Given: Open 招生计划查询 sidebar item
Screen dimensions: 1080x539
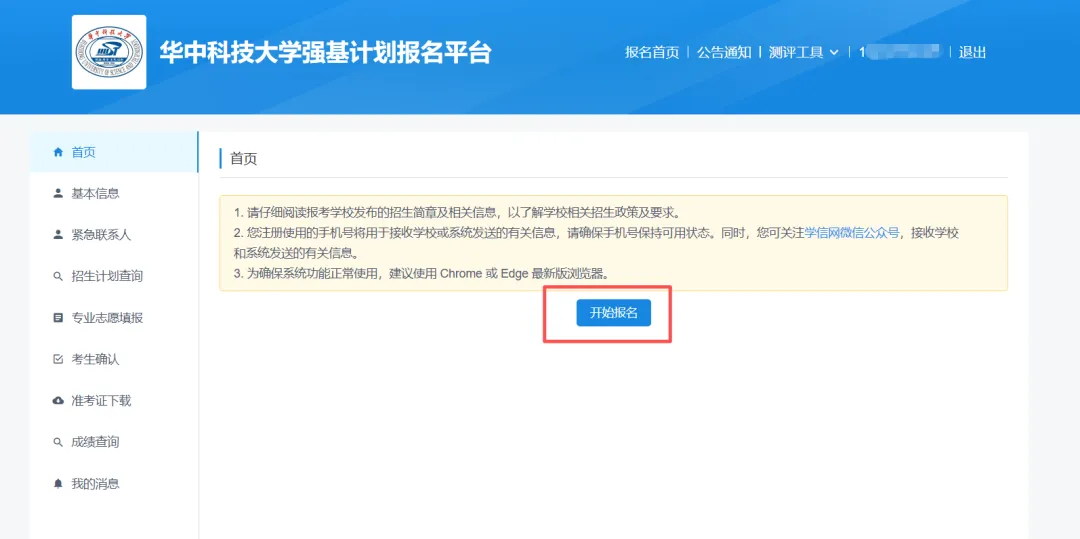Looking at the screenshot, I should [114, 277].
